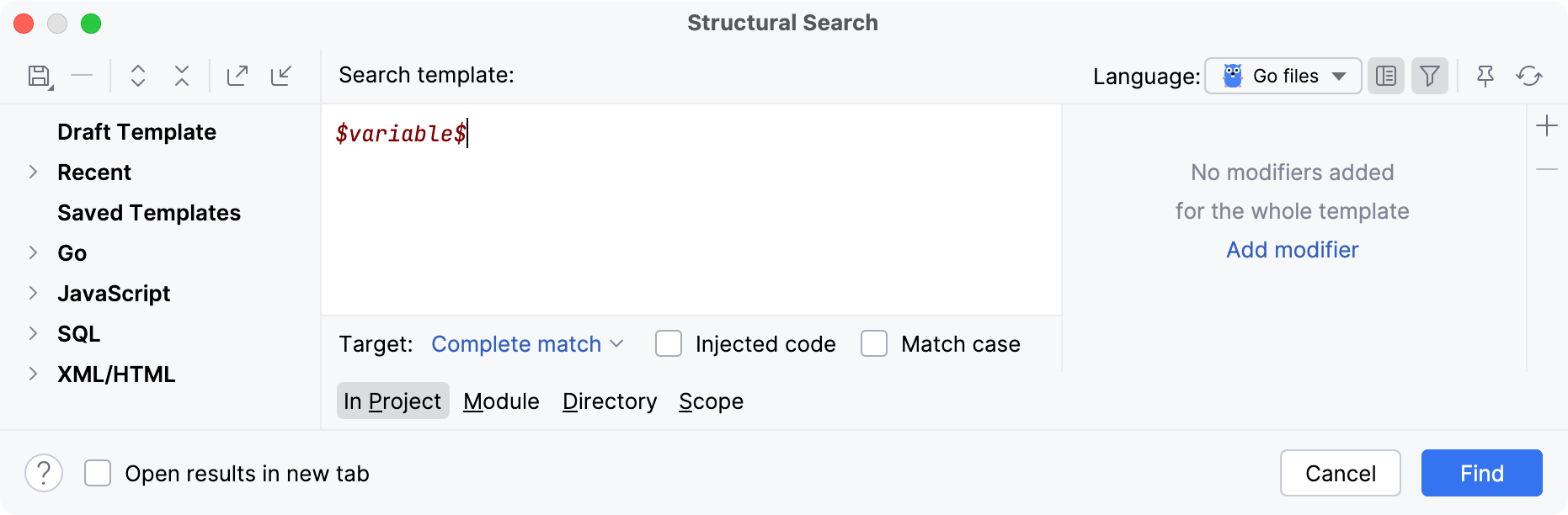This screenshot has width=1568, height=515.
Task: Expand the Go templates group
Action: 33,252
